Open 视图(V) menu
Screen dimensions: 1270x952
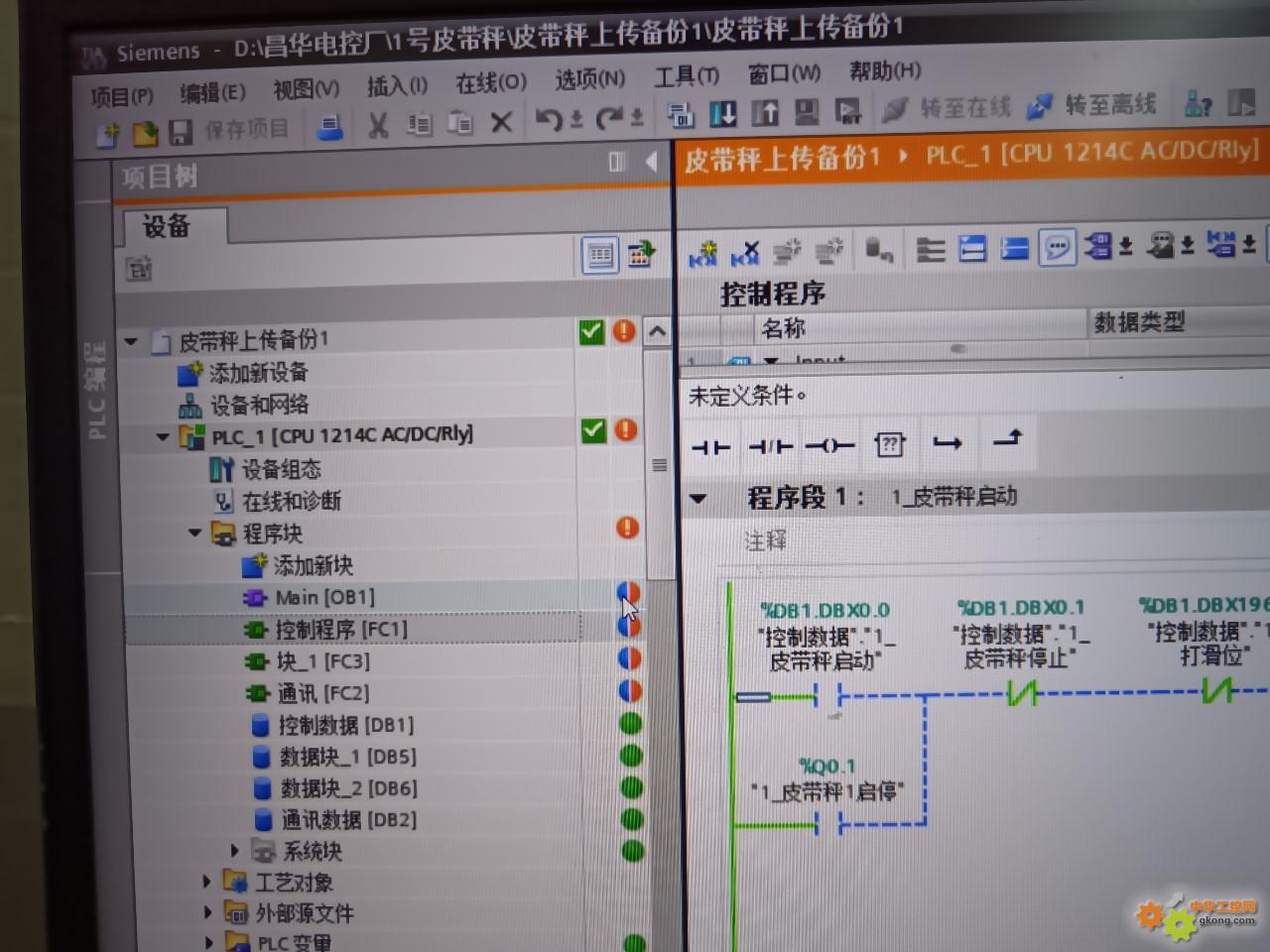click(x=307, y=89)
